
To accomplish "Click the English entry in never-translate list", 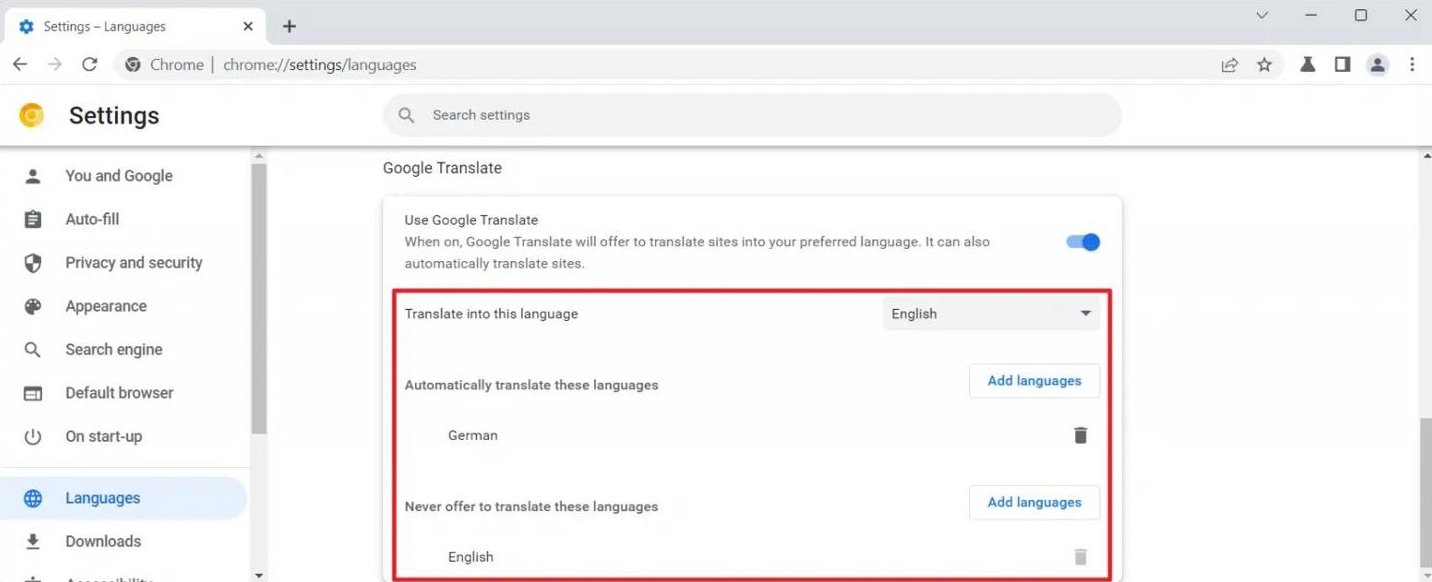I will coord(471,557).
